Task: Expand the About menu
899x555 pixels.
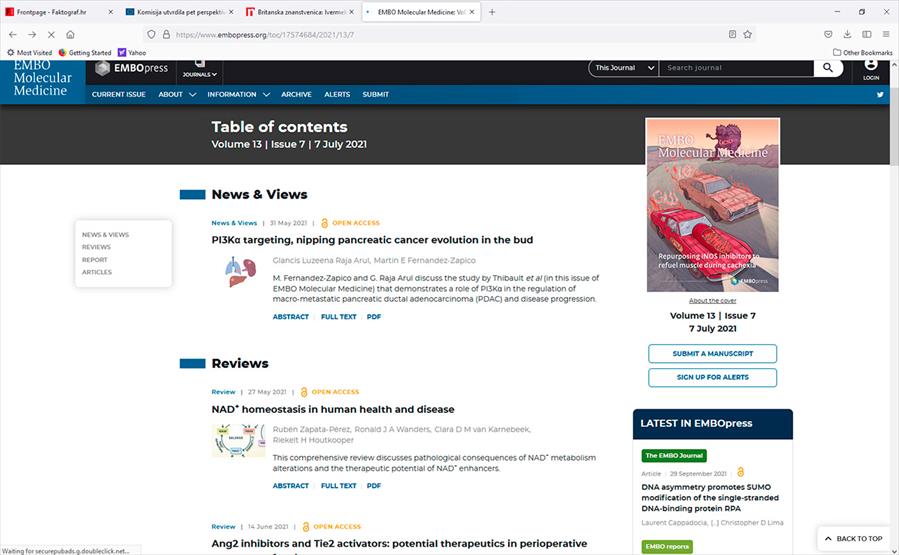Action: coord(175,95)
